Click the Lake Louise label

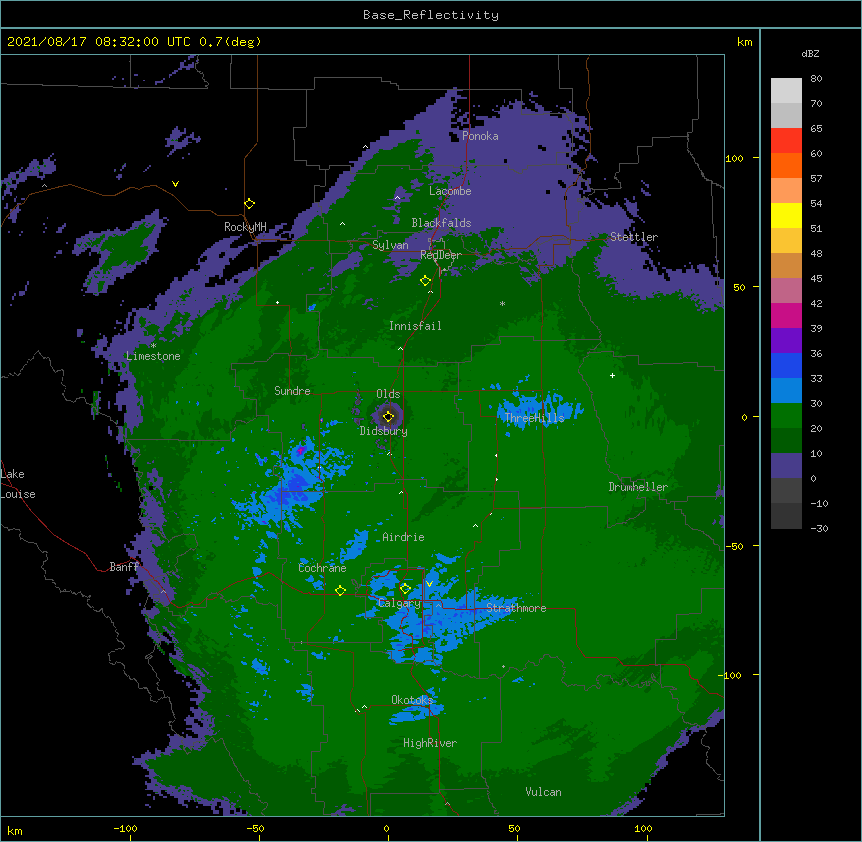[x=17, y=484]
